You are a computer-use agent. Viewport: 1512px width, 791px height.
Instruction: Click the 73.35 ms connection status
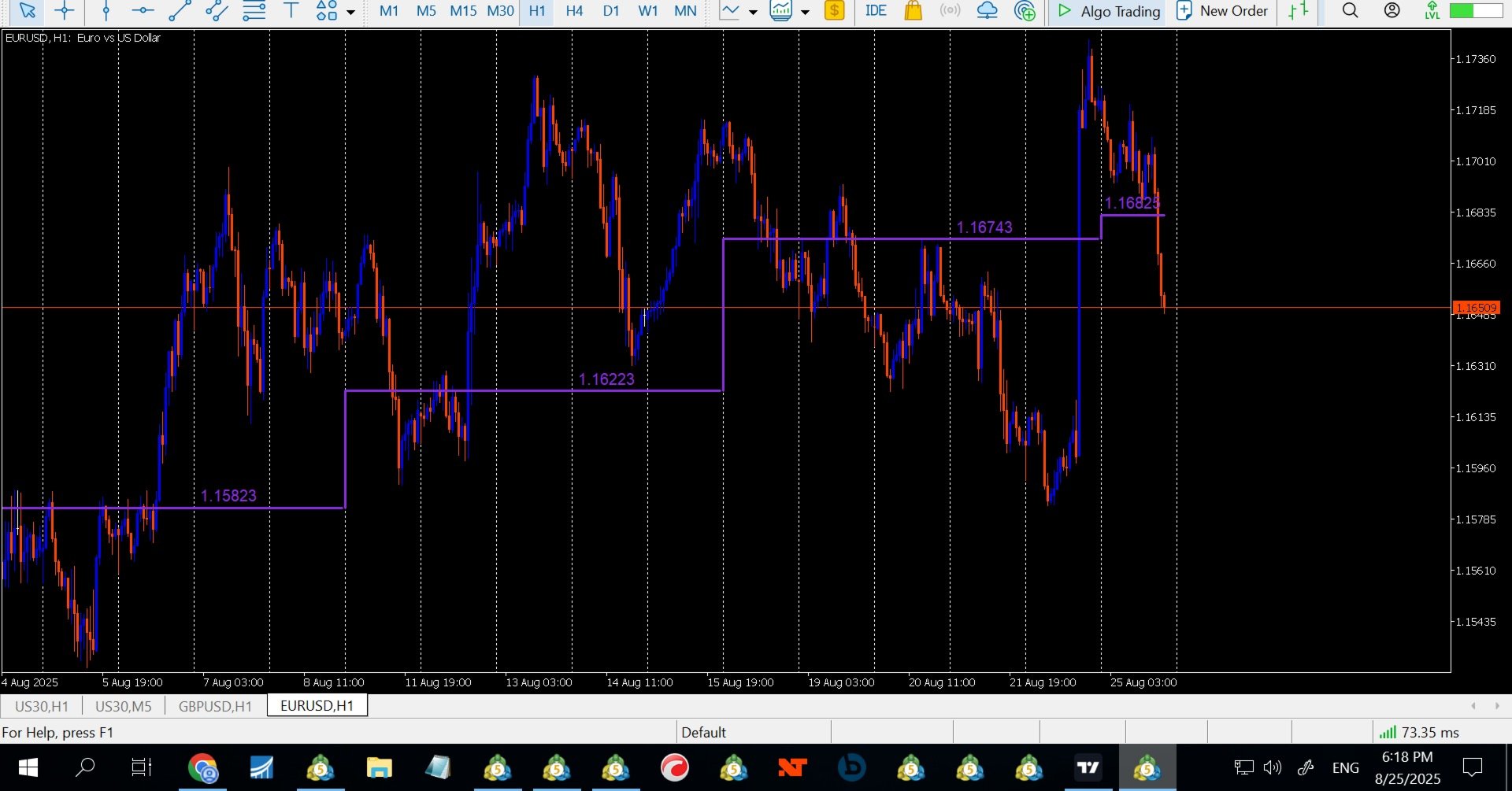pyautogui.click(x=1419, y=733)
